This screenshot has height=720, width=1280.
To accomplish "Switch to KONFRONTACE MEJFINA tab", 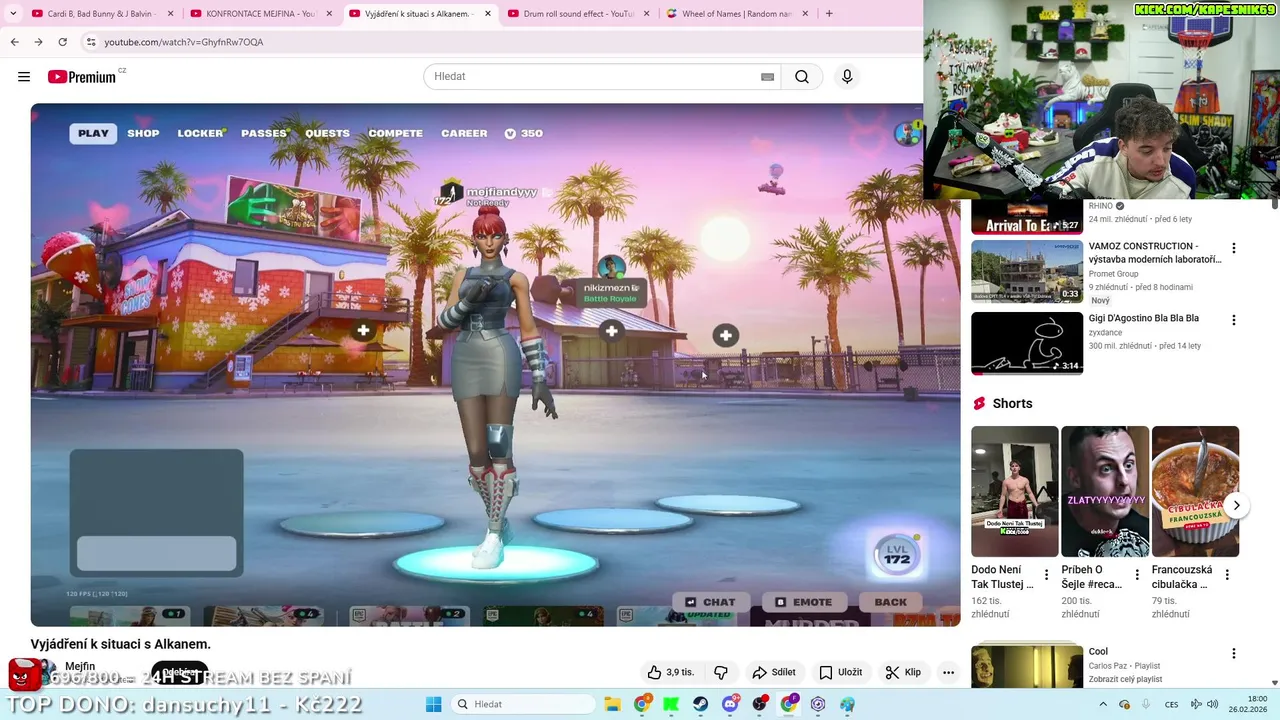I will pyautogui.click(x=260, y=14).
